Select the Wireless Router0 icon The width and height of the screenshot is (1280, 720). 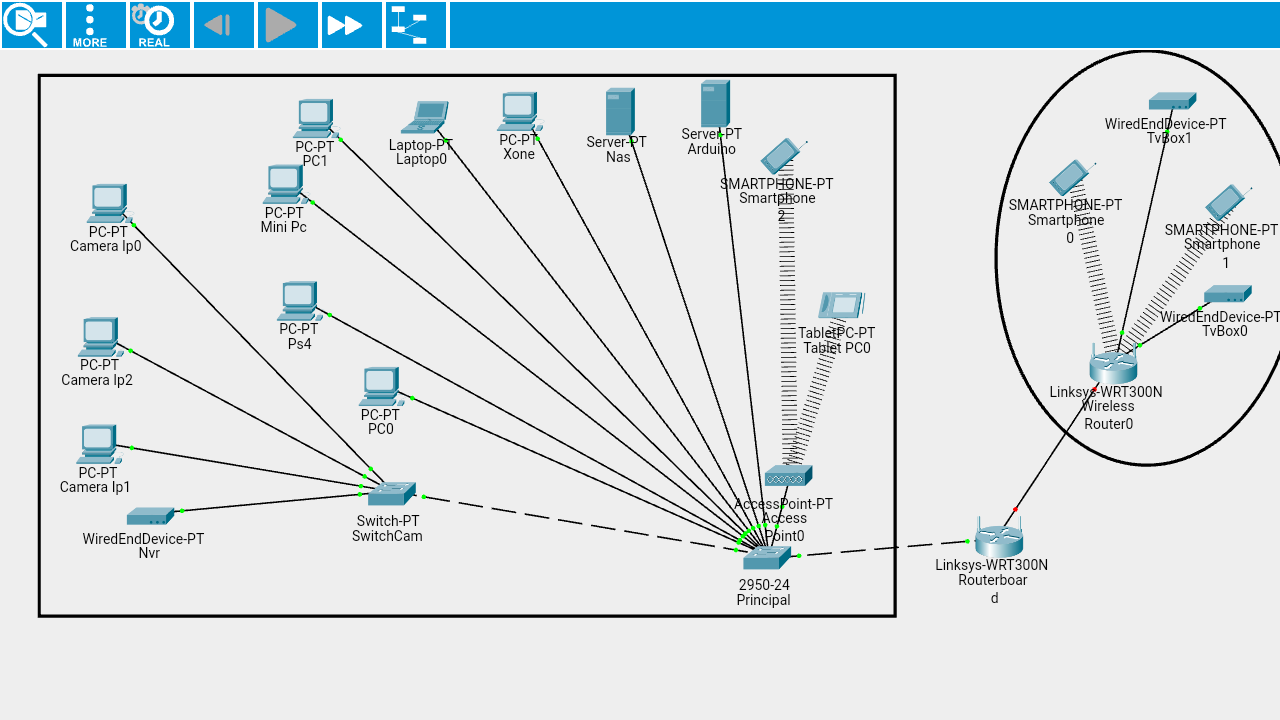[x=1113, y=362]
